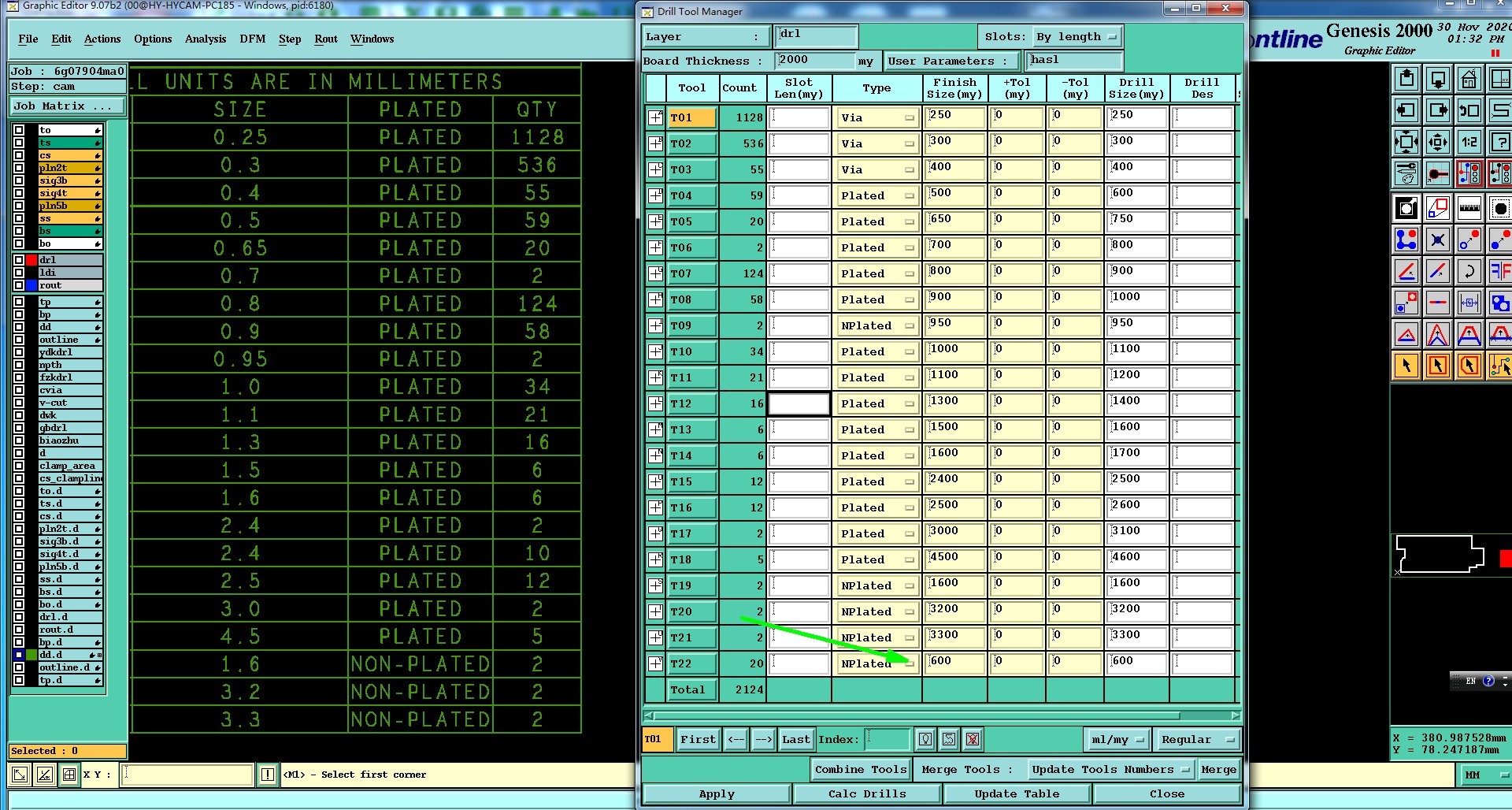1512x810 pixels.
Task: Open the Rout menu
Action: coord(326,39)
